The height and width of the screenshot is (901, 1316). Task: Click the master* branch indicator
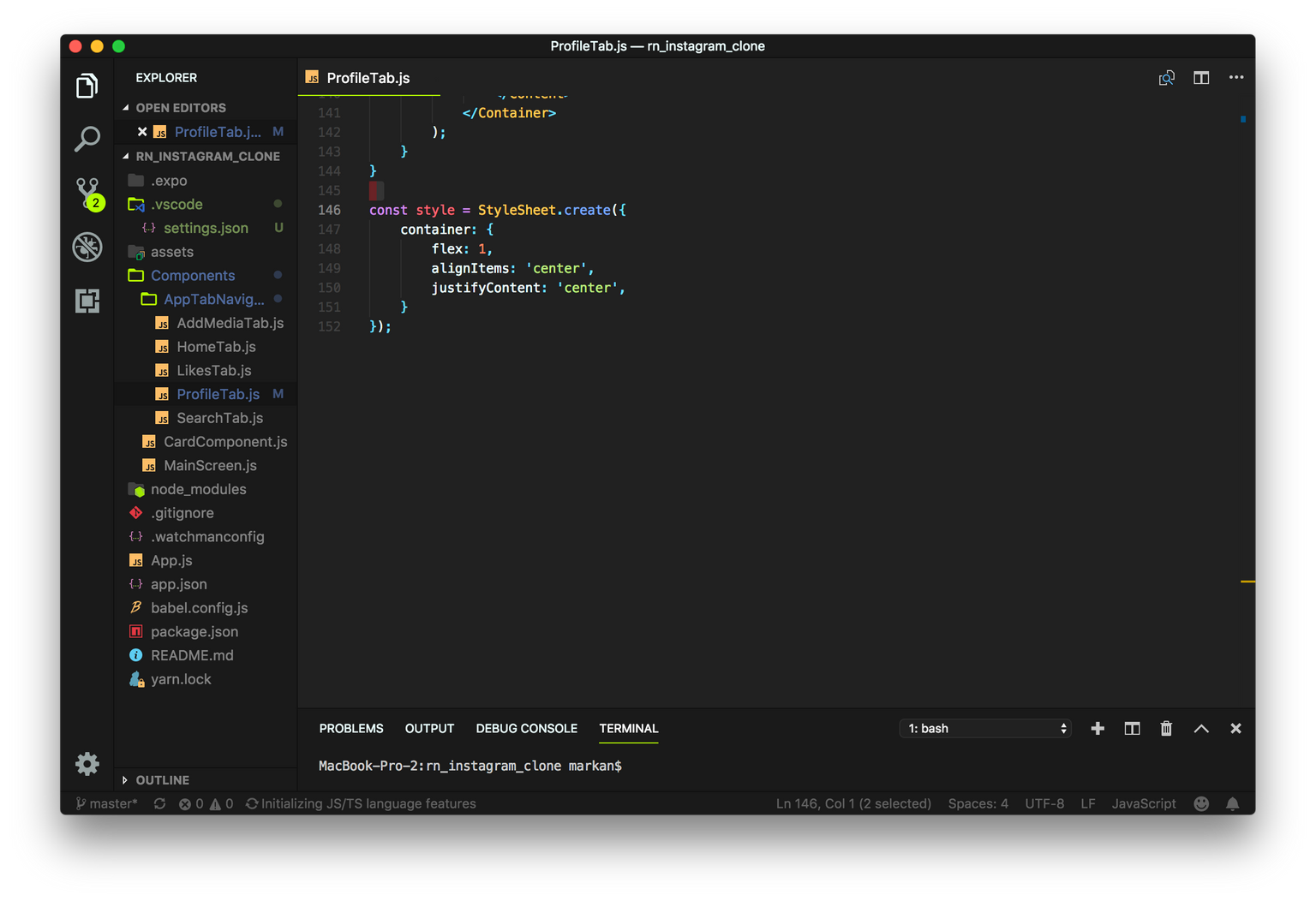click(106, 803)
